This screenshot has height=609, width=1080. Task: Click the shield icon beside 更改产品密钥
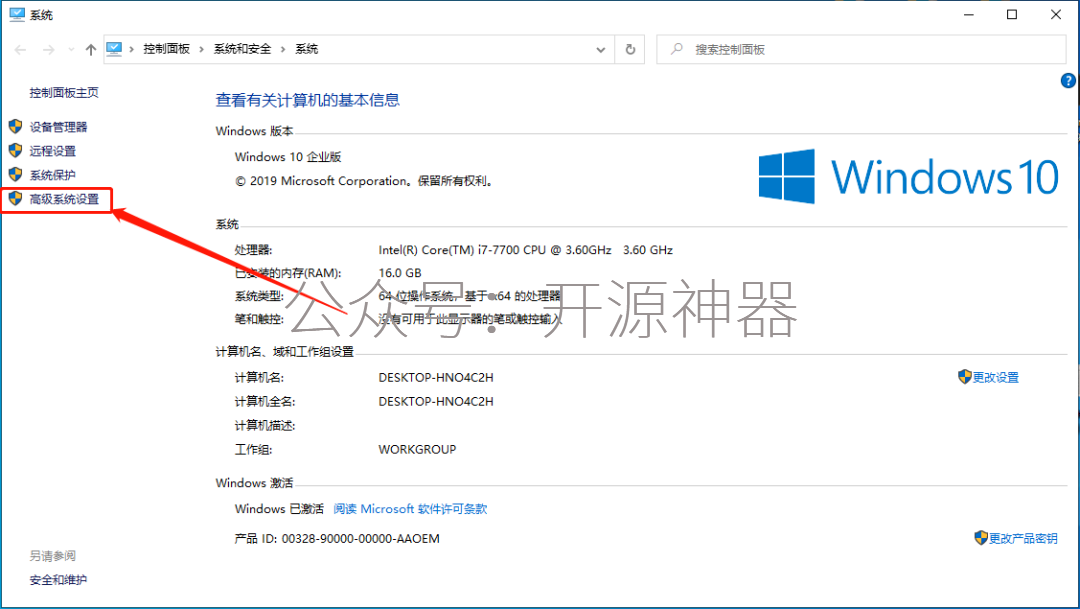(x=981, y=538)
